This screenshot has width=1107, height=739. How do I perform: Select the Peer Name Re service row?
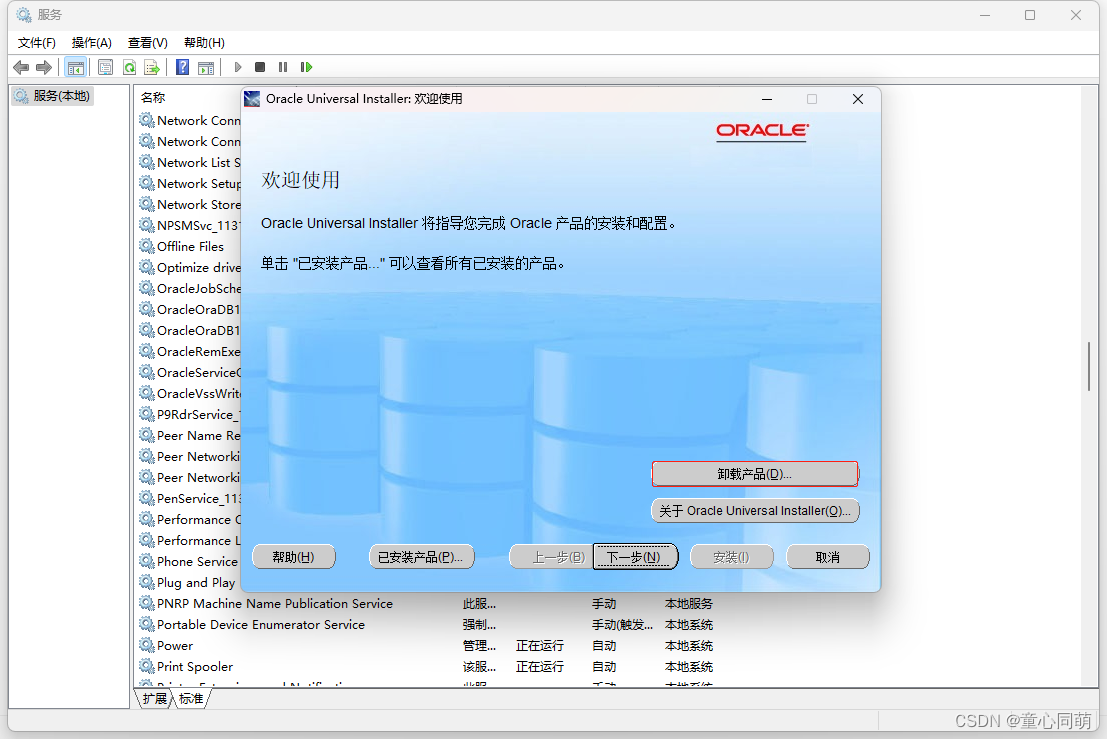pos(198,435)
